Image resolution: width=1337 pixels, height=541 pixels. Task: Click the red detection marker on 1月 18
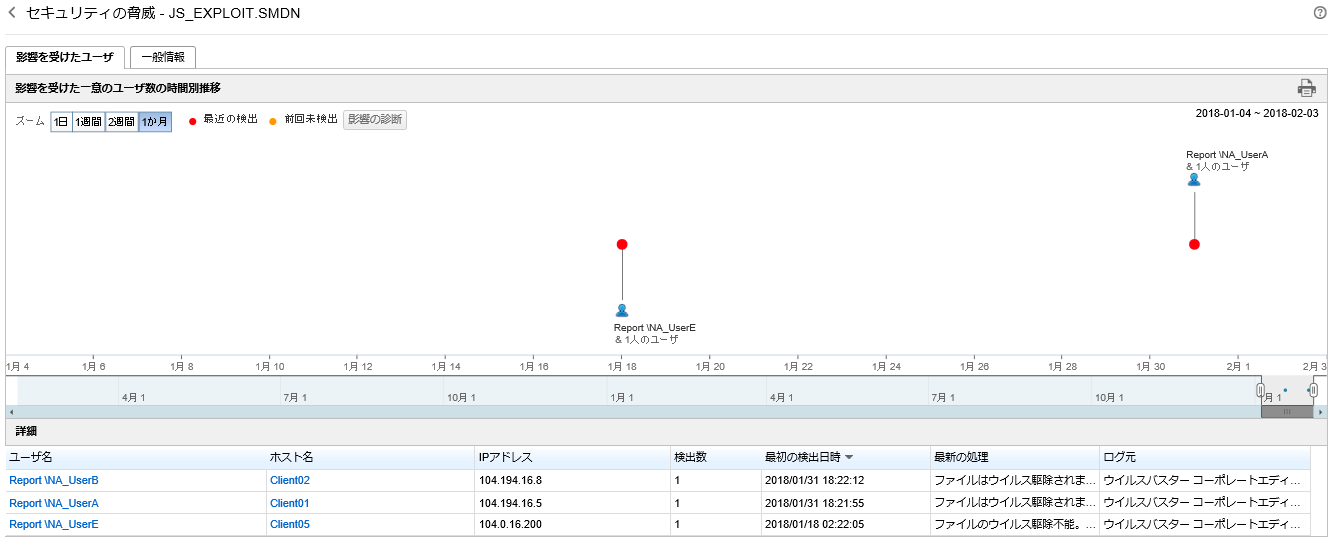[622, 244]
